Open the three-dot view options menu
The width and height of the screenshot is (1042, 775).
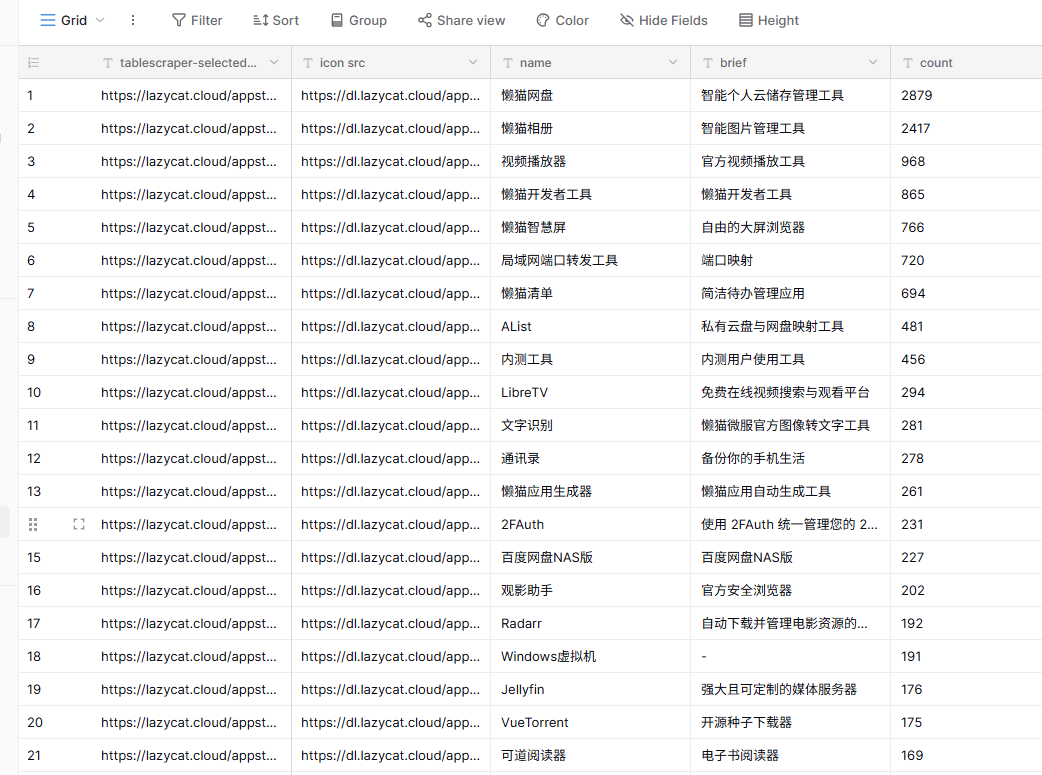click(x=133, y=21)
